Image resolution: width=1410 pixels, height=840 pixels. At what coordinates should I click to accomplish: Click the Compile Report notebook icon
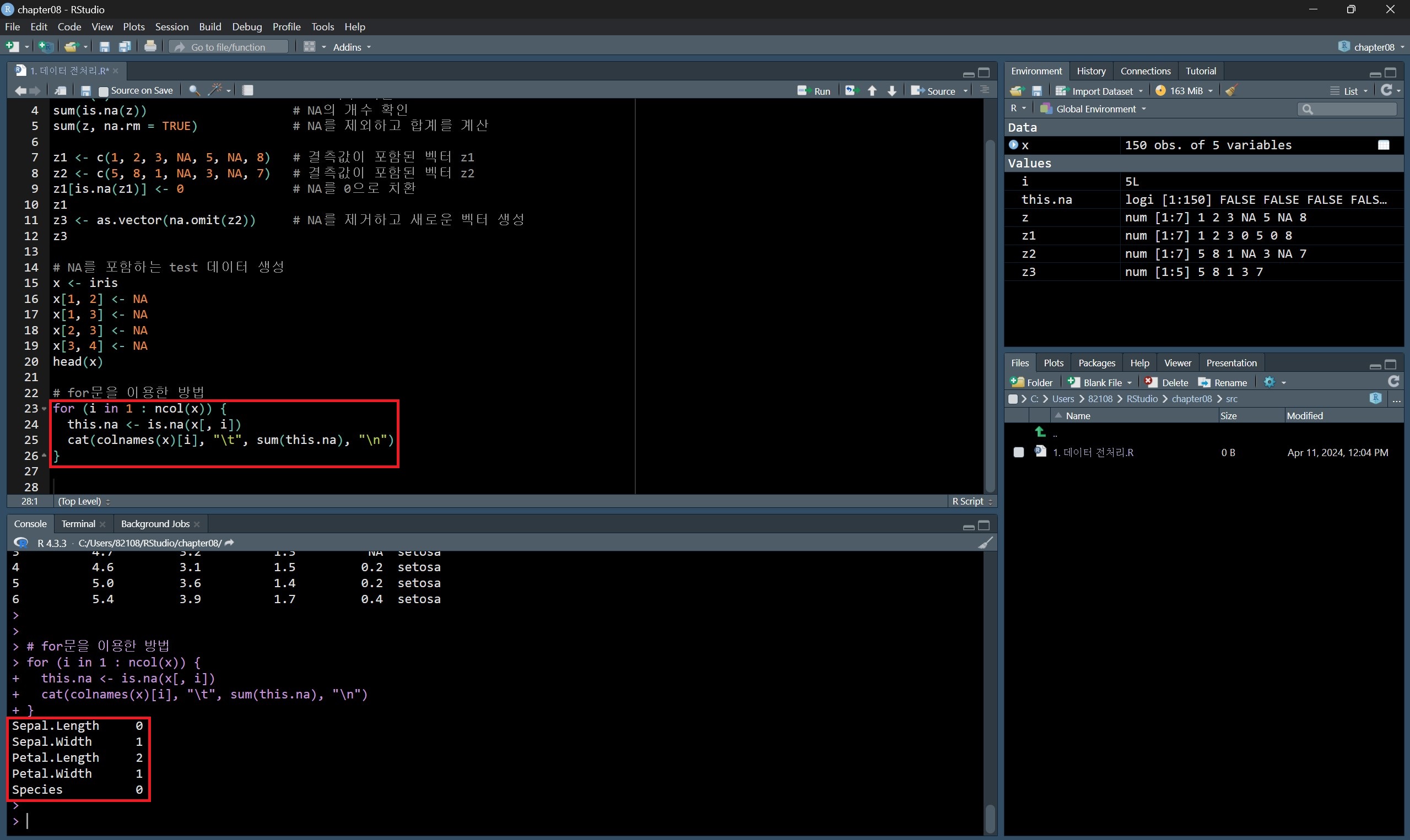tap(247, 90)
